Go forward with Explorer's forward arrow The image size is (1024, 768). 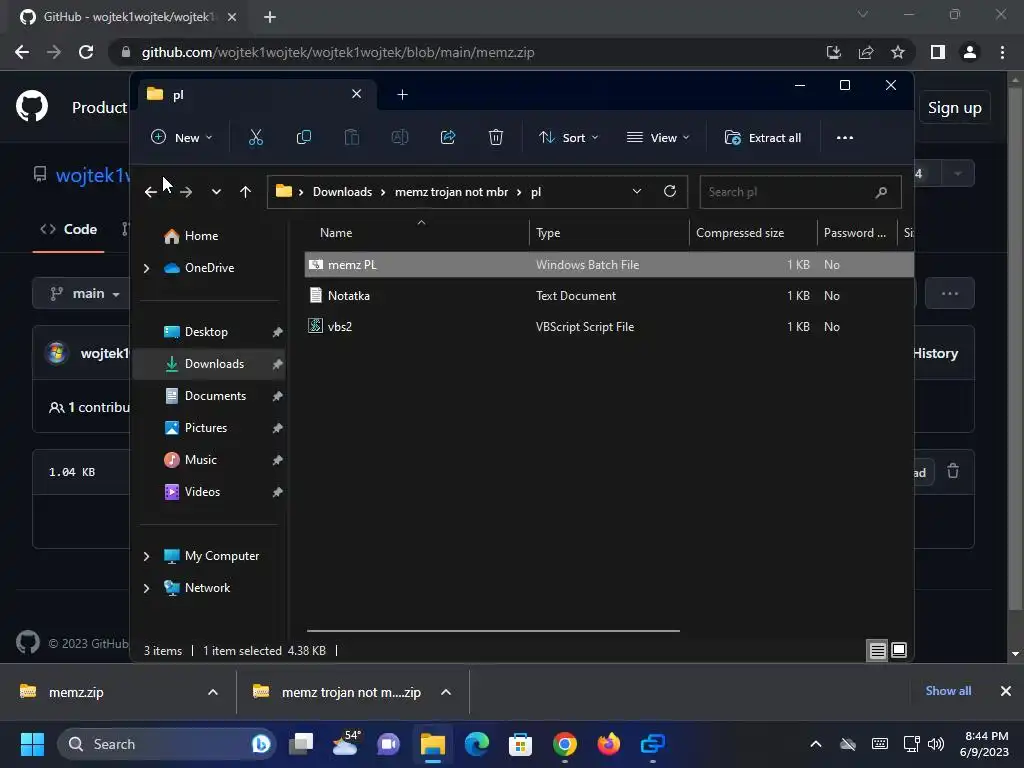coord(186,192)
